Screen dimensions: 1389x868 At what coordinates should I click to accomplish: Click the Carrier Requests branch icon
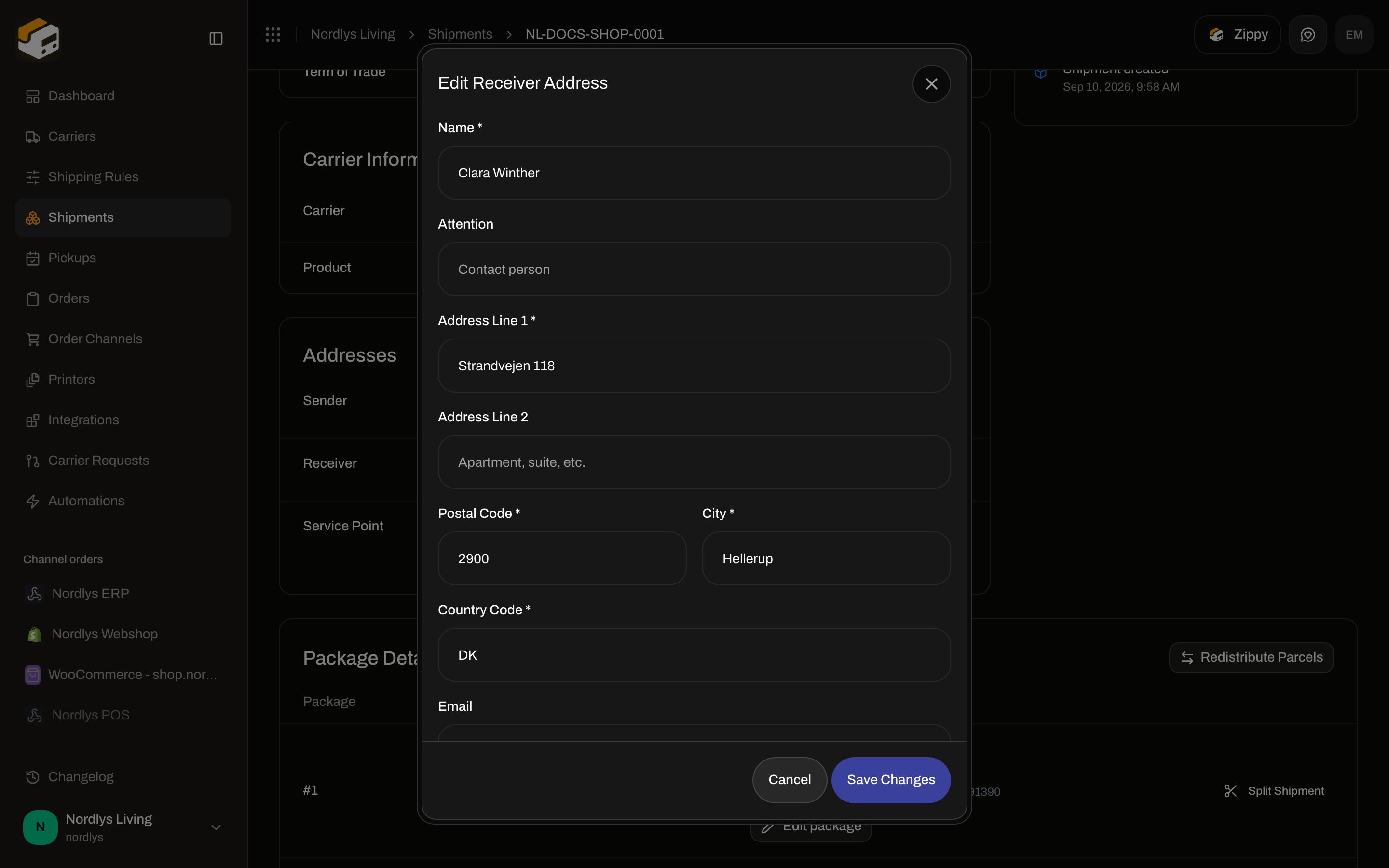tap(33, 461)
